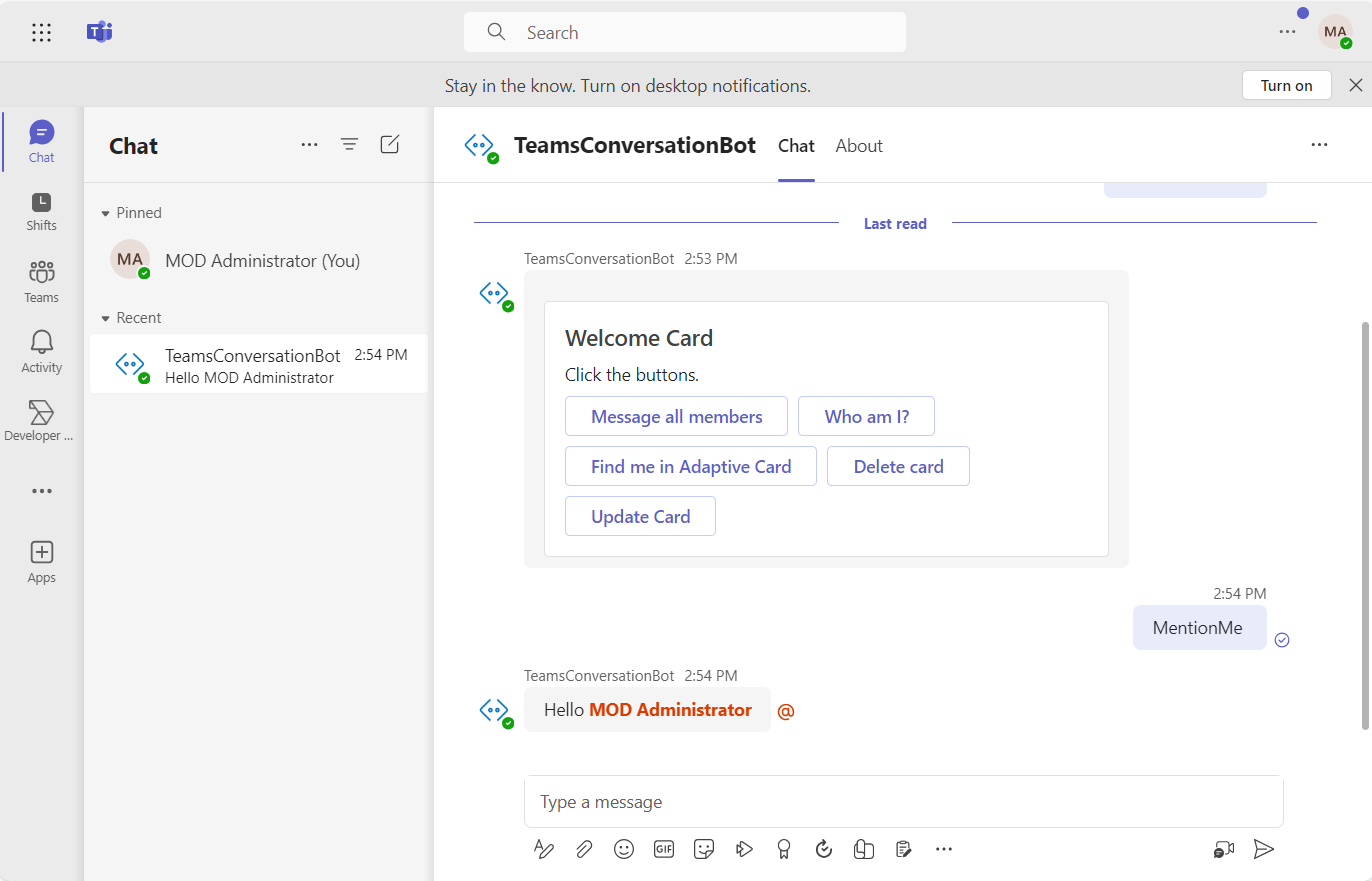The image size is (1372, 881).
Task: Click Find me in Adaptive Card
Action: pyautogui.click(x=690, y=466)
